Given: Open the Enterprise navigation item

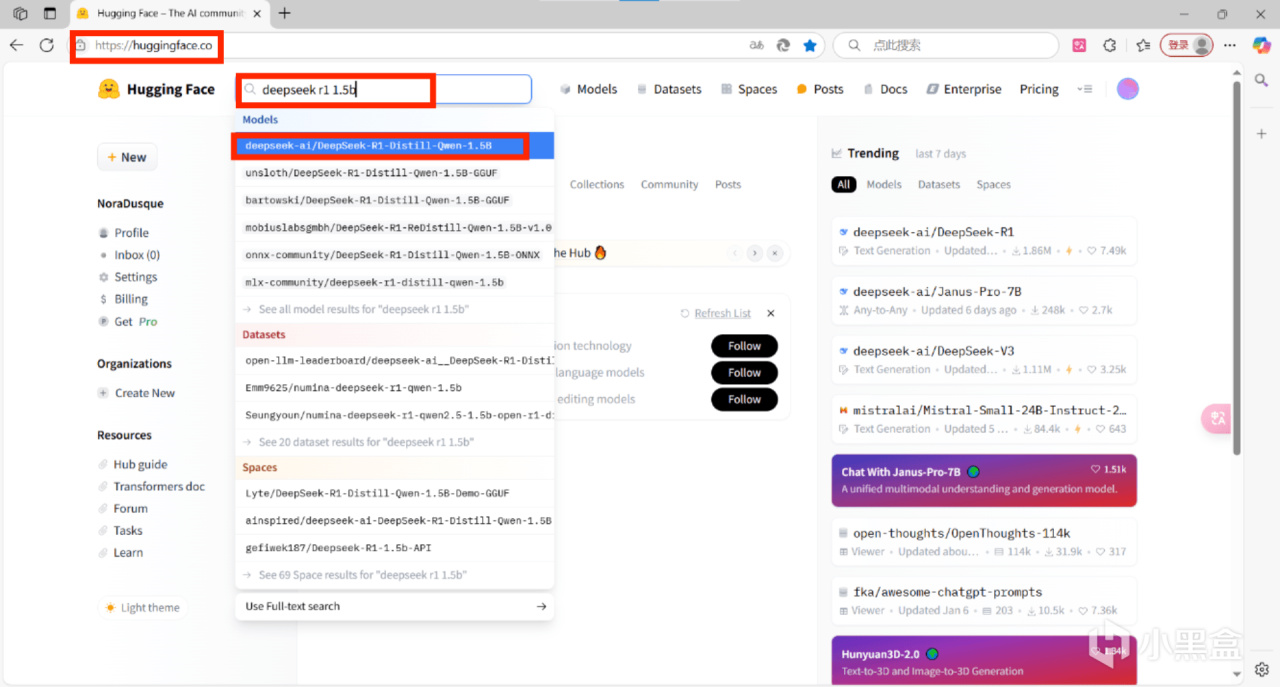Looking at the screenshot, I should pyautogui.click(x=964, y=89).
